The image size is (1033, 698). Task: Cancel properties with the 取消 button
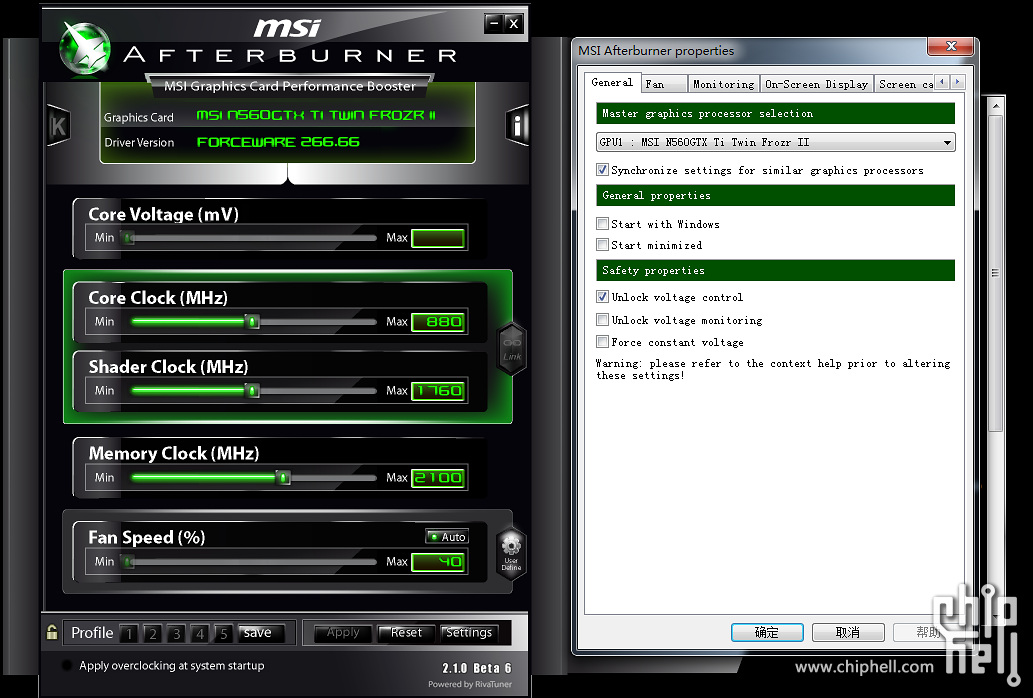[848, 632]
